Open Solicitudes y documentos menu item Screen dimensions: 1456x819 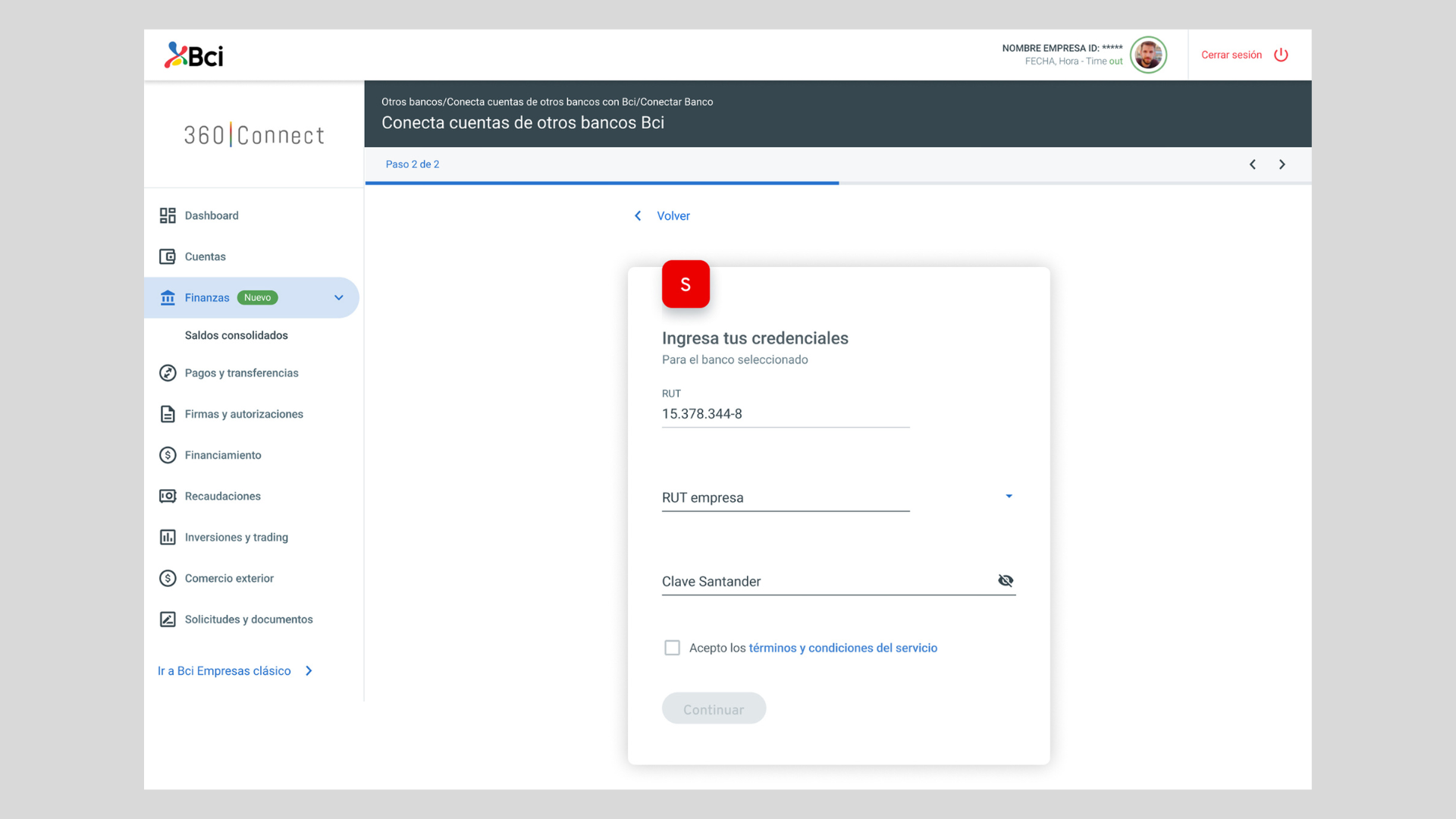[248, 619]
